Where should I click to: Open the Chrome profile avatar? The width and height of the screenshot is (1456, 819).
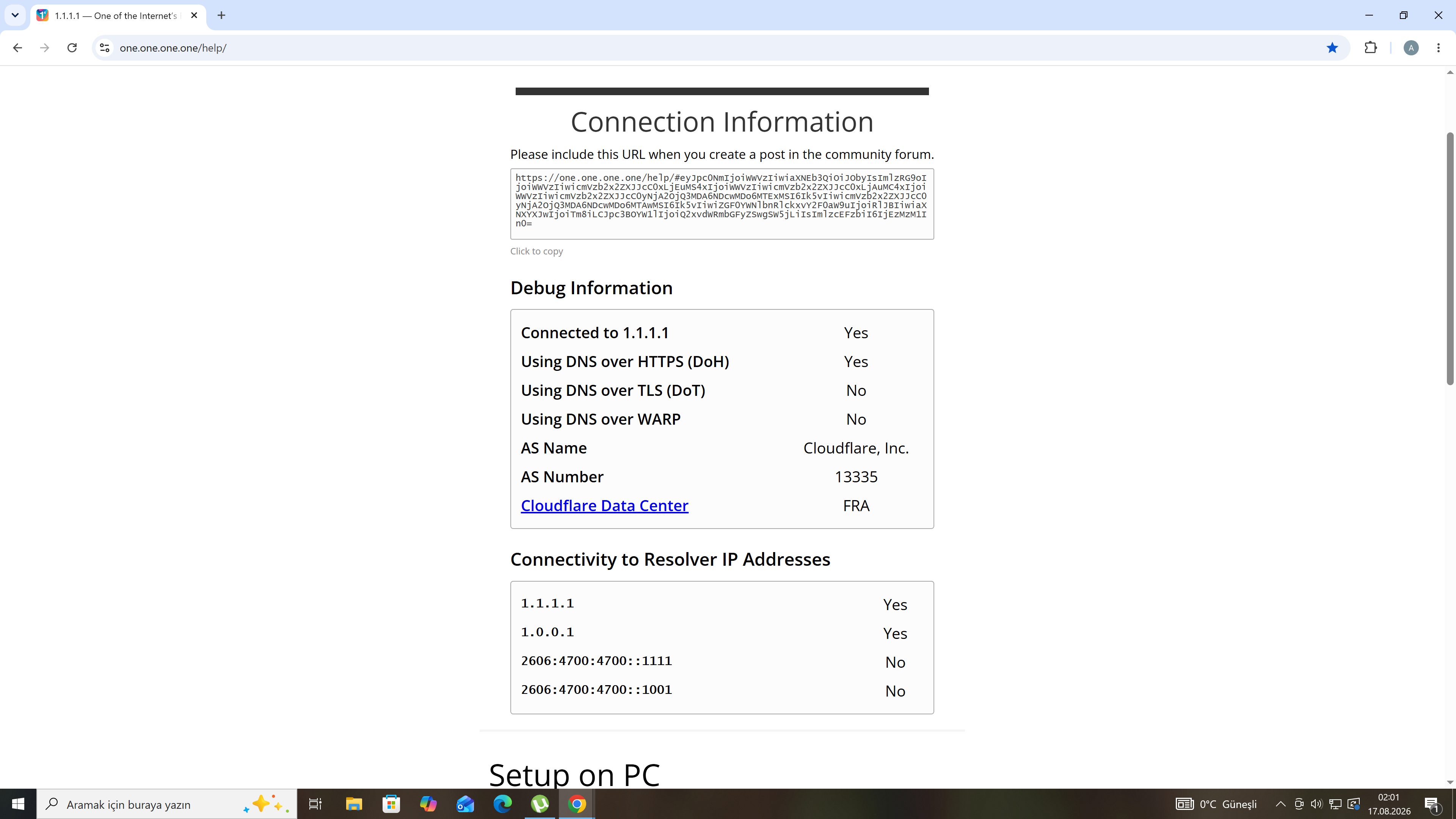(x=1411, y=48)
